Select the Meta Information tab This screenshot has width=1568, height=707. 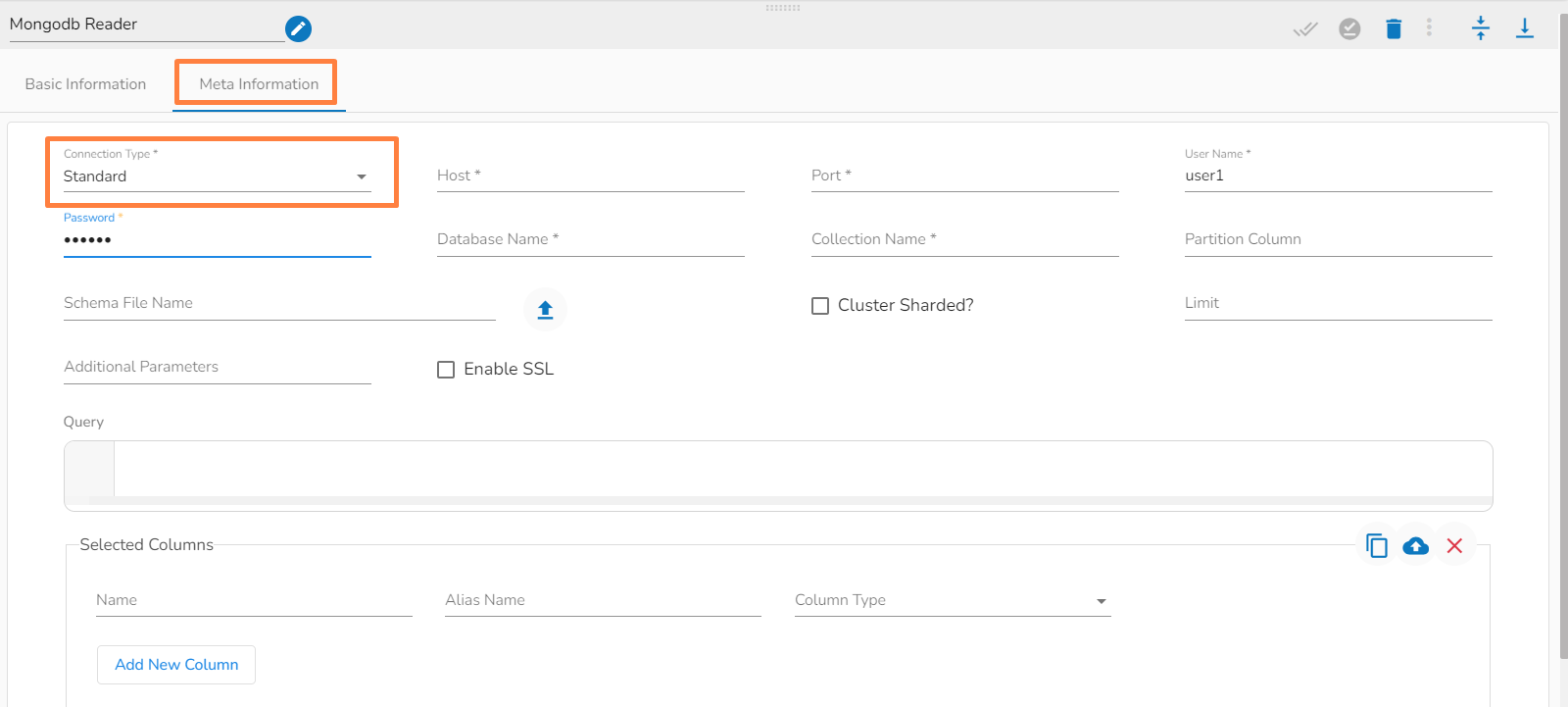tap(259, 84)
